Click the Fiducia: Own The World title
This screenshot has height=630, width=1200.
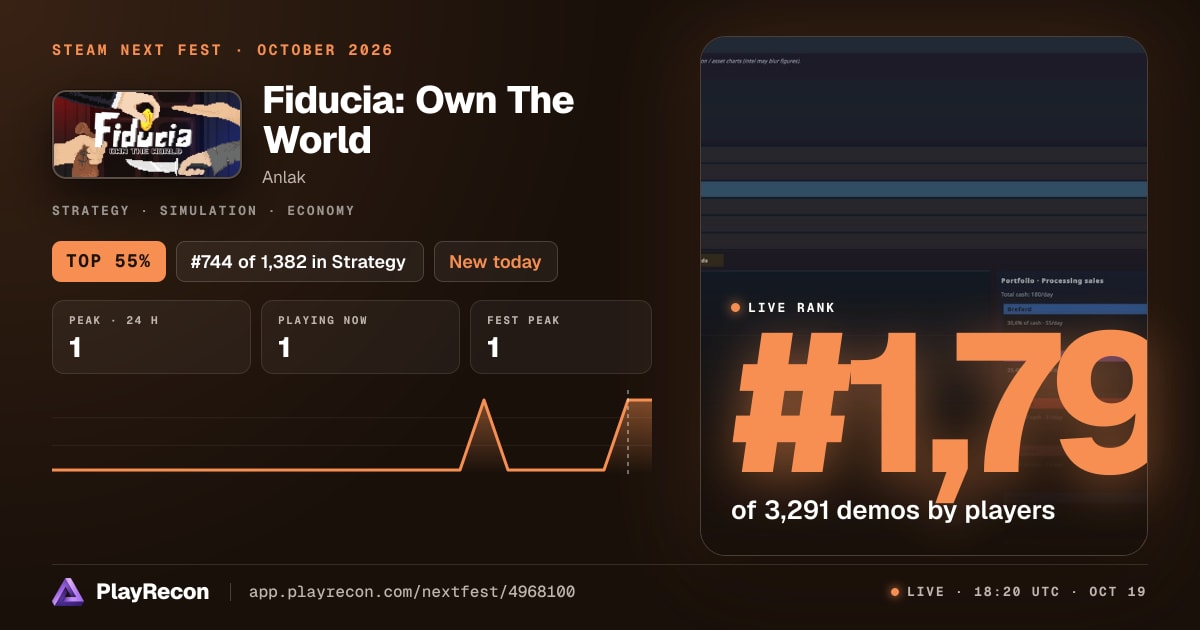[x=418, y=120]
